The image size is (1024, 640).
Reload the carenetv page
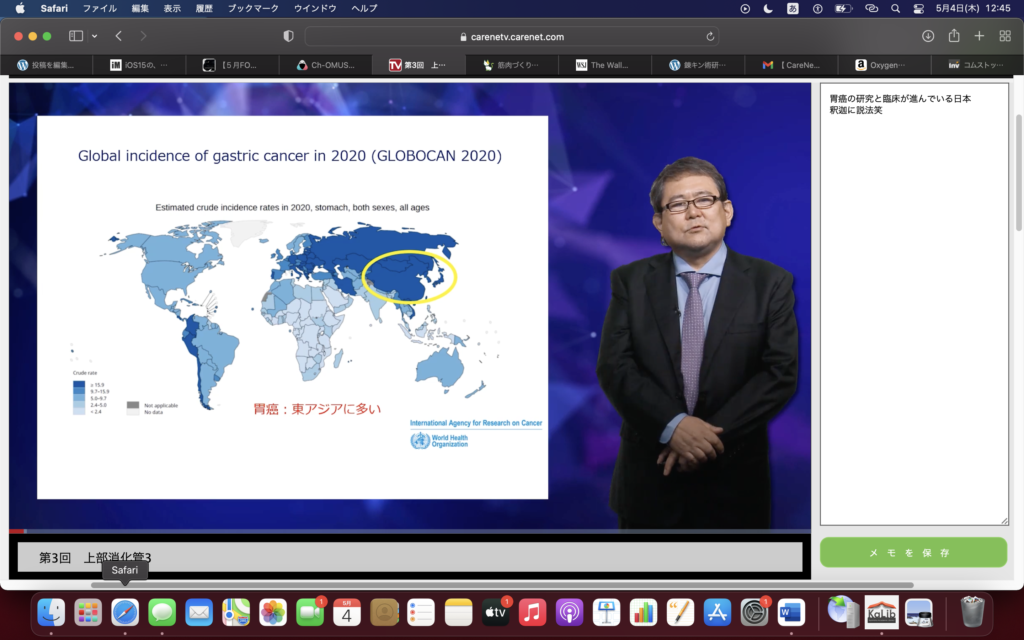[710, 36]
